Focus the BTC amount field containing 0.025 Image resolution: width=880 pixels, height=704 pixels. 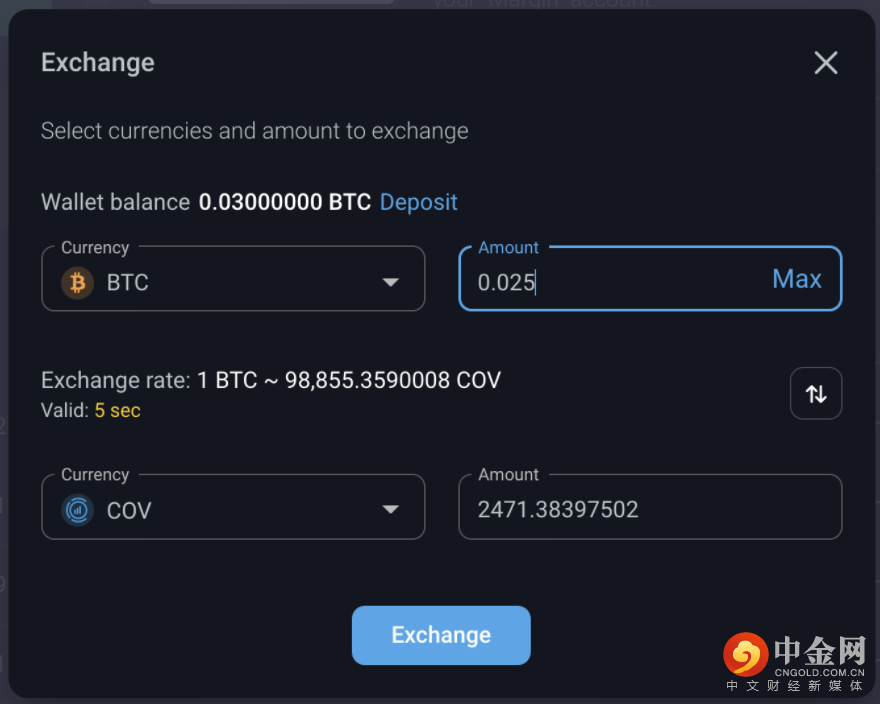[x=610, y=282]
